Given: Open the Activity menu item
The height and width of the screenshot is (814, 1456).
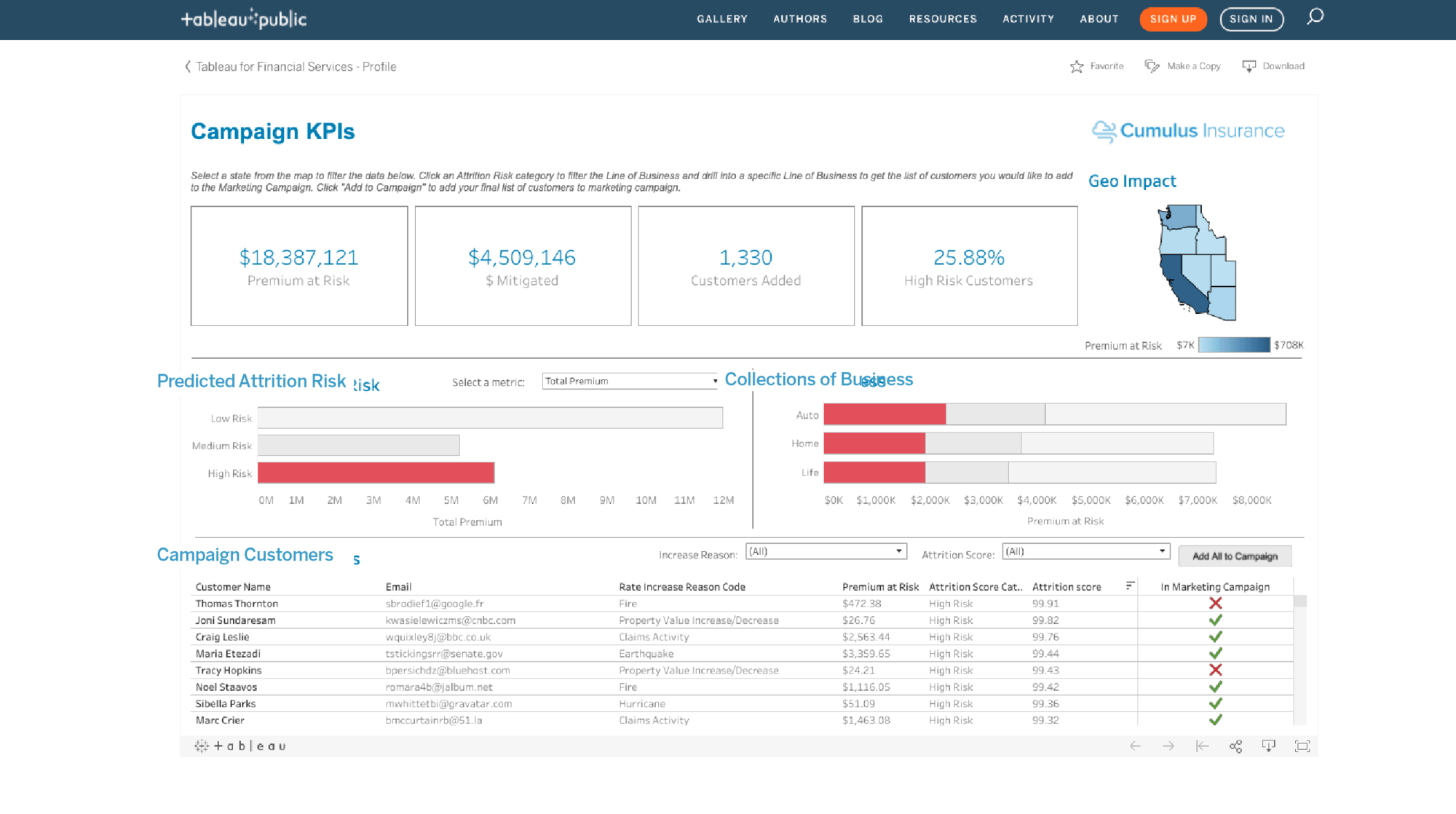Looking at the screenshot, I should (x=1028, y=19).
